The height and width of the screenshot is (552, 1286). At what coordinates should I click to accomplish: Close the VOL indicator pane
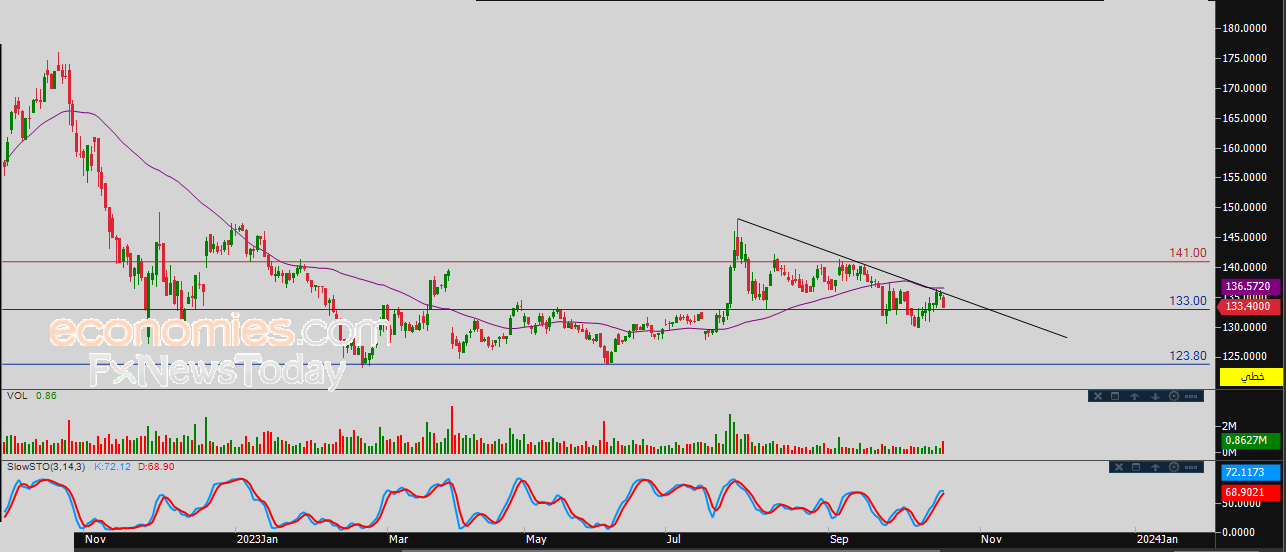(x=1098, y=396)
